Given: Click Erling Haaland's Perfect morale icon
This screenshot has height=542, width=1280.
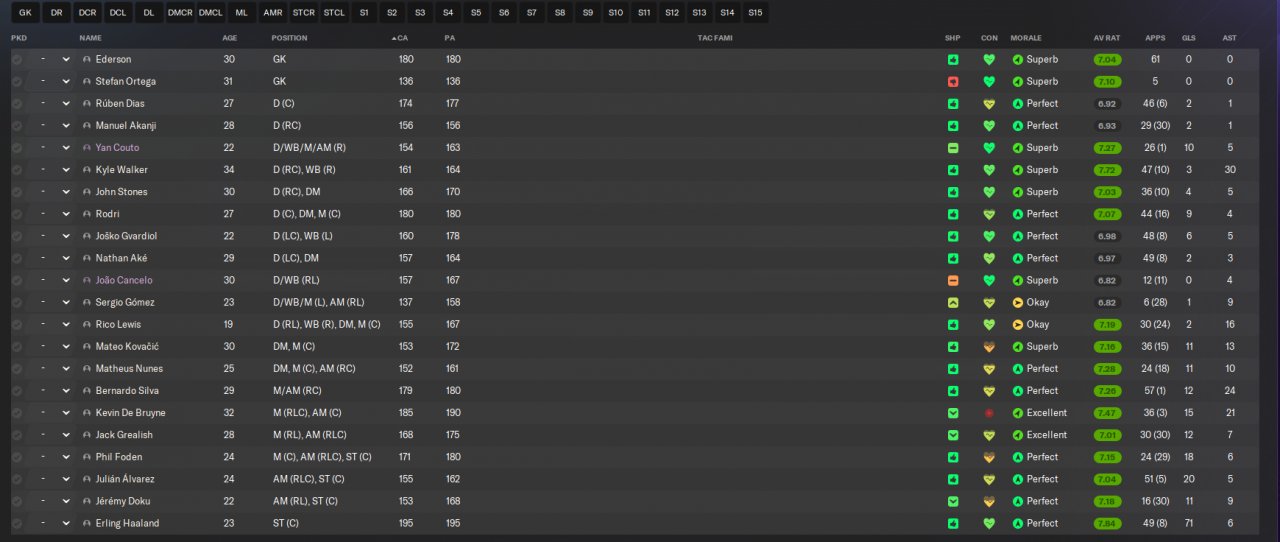Looking at the screenshot, I should [1018, 523].
